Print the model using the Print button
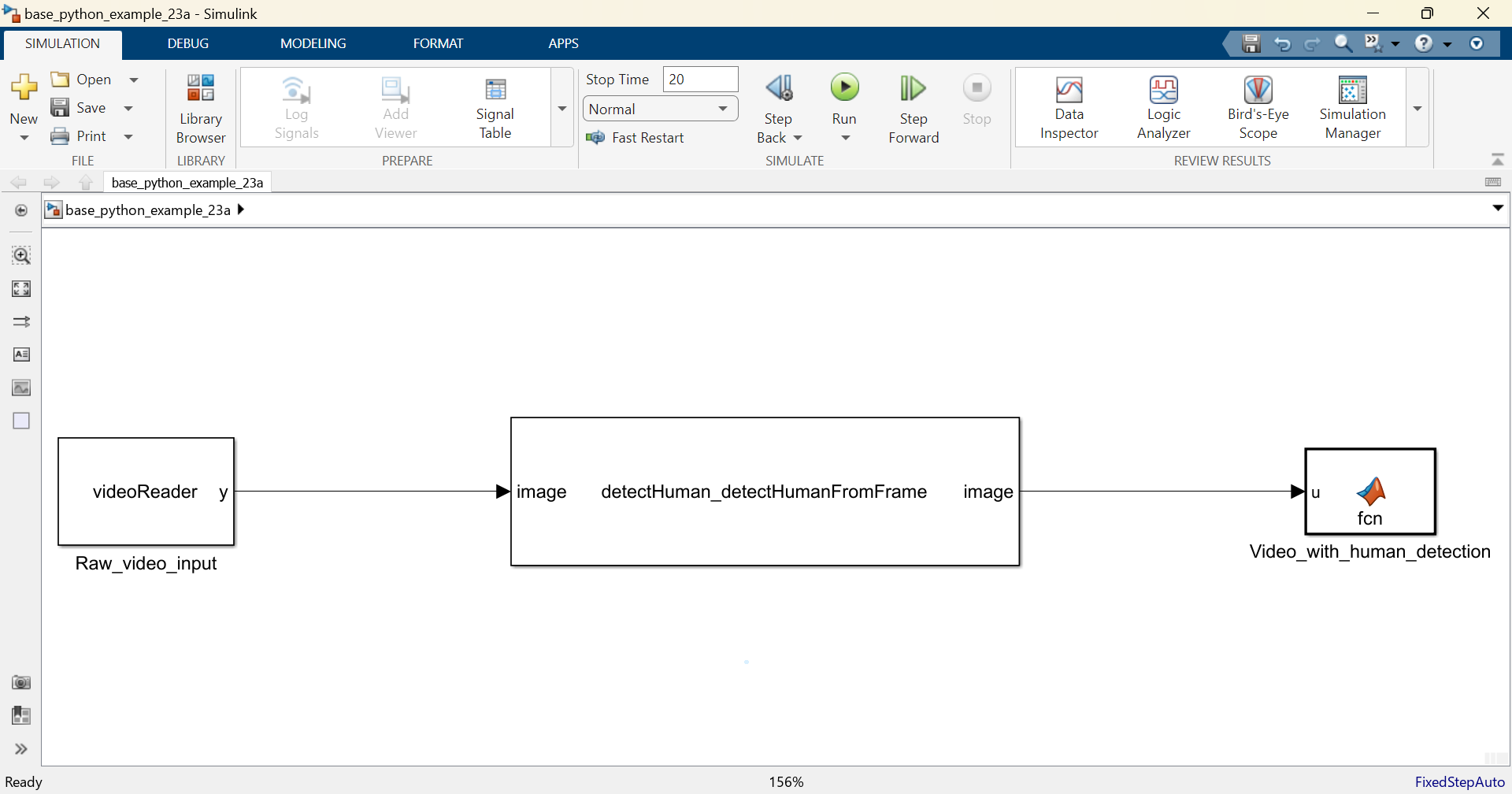The image size is (1512, 794). tap(78, 136)
